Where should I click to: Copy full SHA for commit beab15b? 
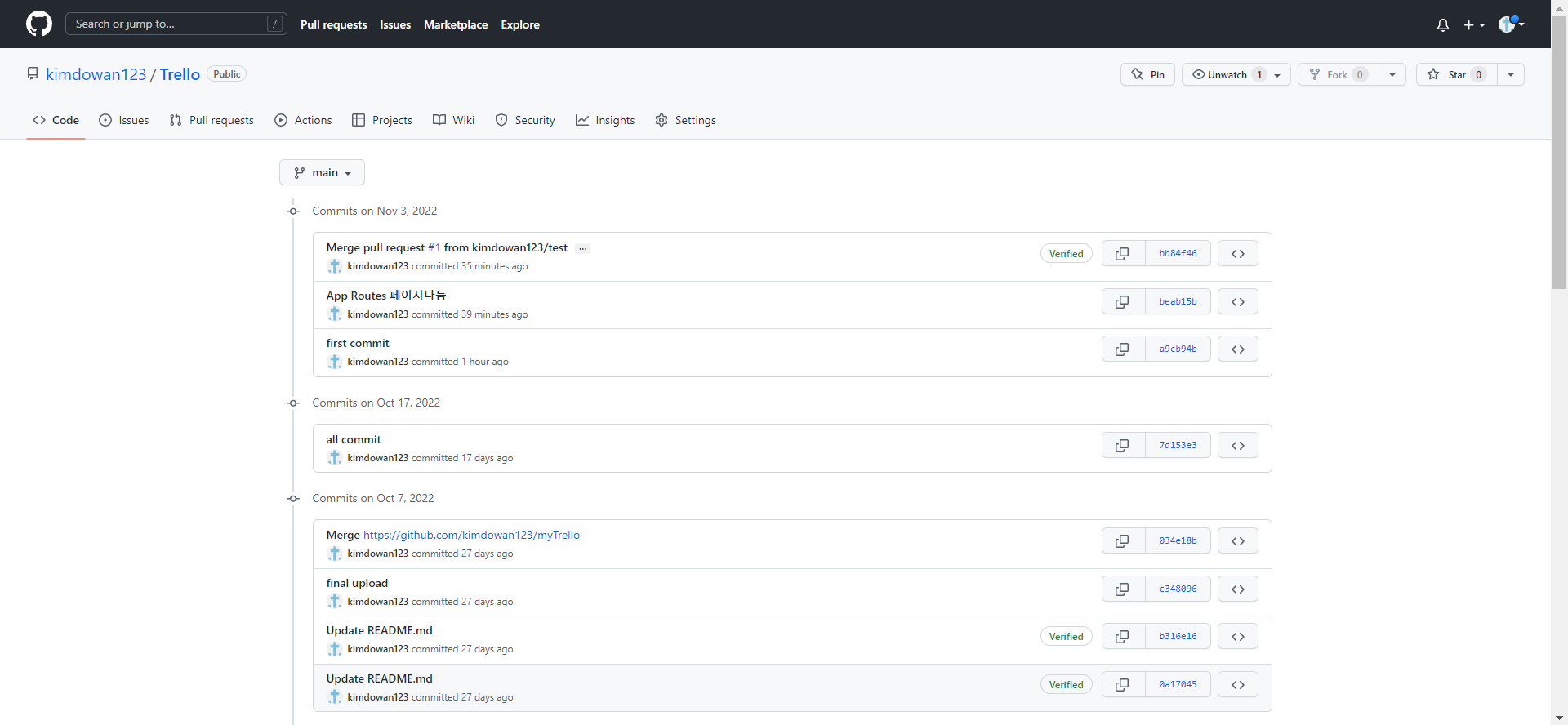click(1123, 302)
